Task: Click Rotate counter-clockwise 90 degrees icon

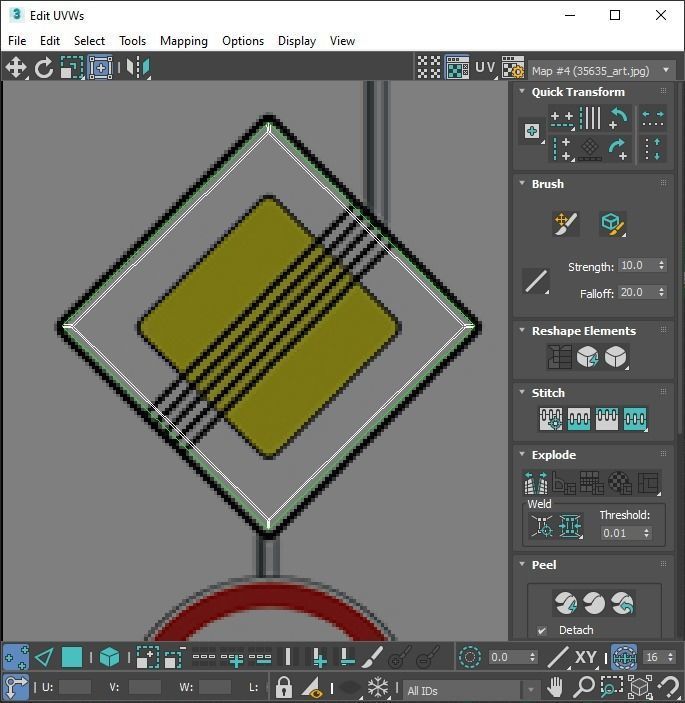Action: click(619, 118)
